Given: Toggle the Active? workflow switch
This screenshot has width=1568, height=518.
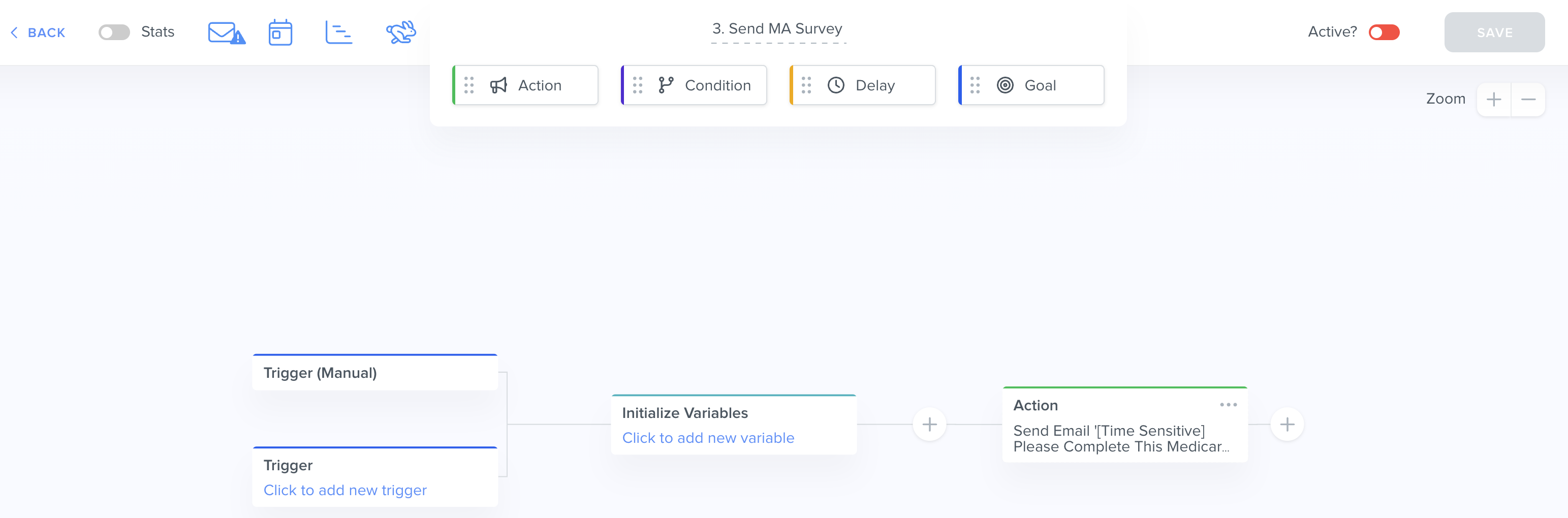Looking at the screenshot, I should coord(1384,33).
